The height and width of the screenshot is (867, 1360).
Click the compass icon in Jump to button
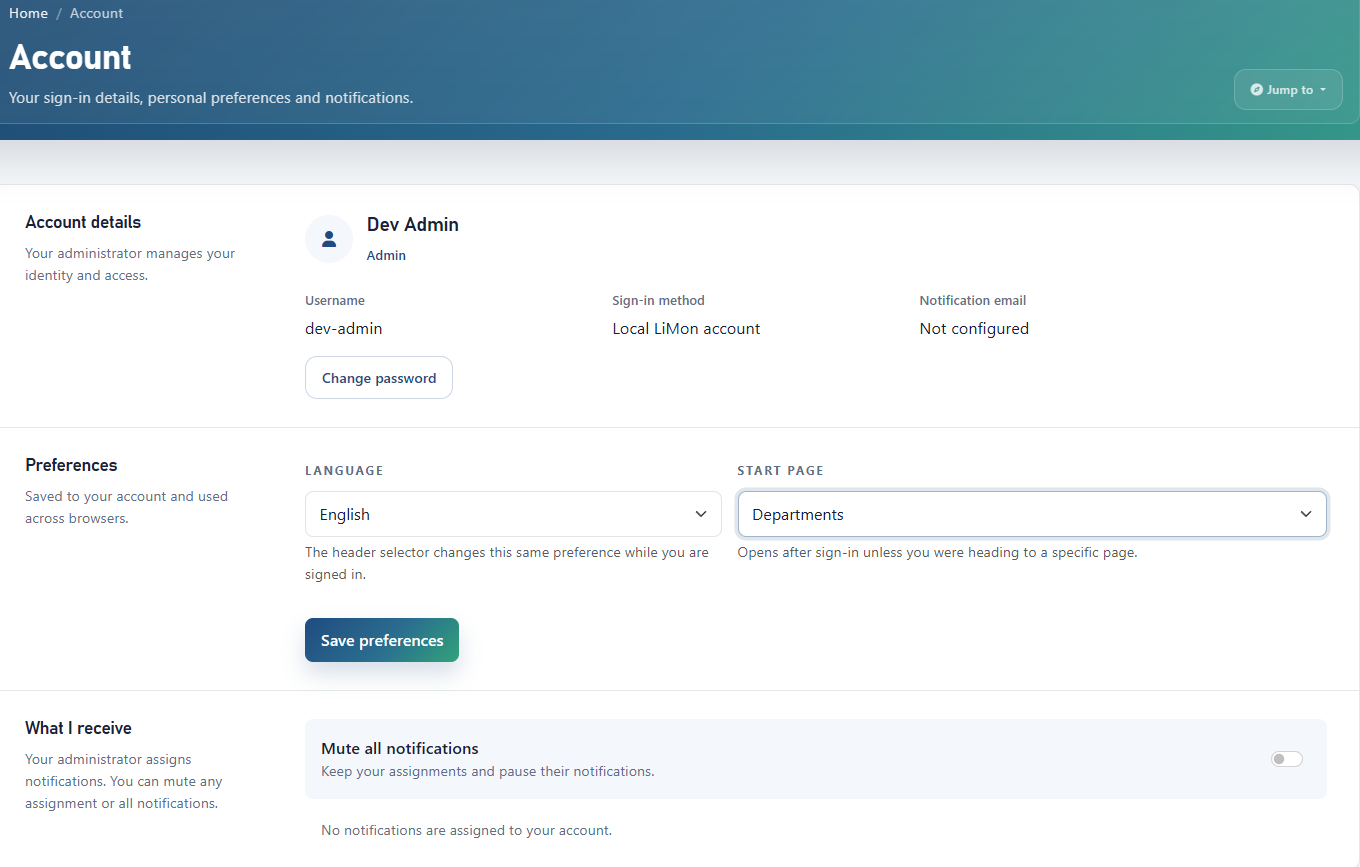tap(1257, 90)
